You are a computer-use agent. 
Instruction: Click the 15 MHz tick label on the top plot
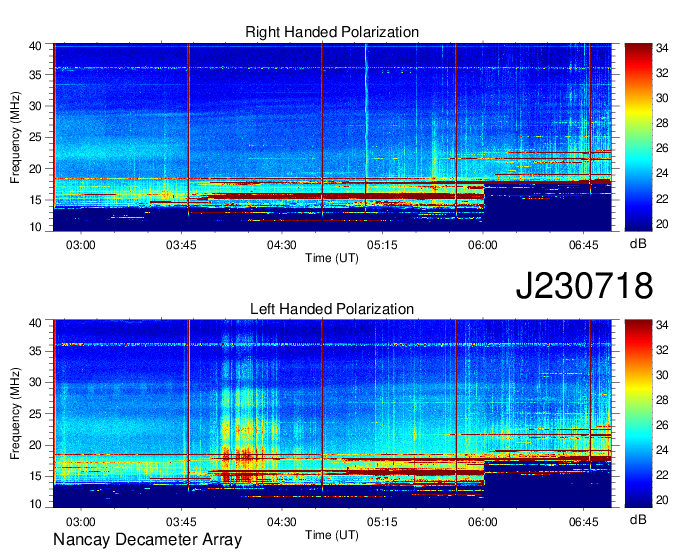coord(35,200)
